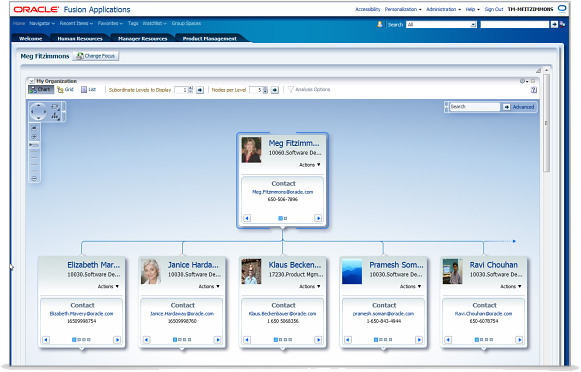Open Actions menu on Klaus Beckenbauer card

point(310,286)
